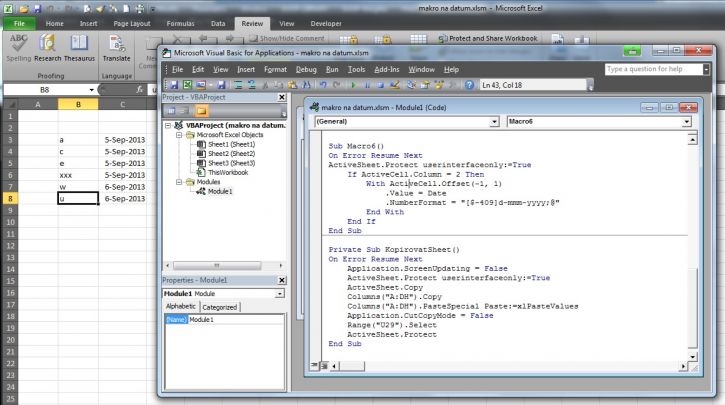This screenshot has width=725, height=405.
Task: Open the Thesaurus in Excel ribbon
Action: [79, 48]
